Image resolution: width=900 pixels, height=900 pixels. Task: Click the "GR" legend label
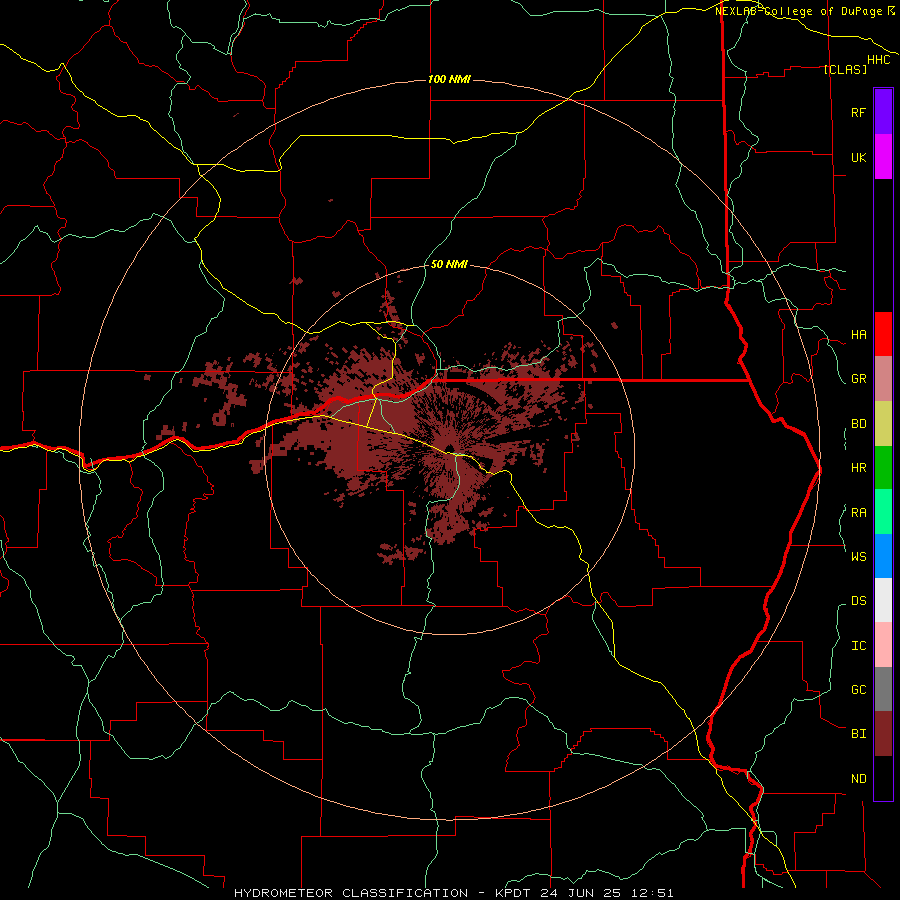(x=858, y=379)
